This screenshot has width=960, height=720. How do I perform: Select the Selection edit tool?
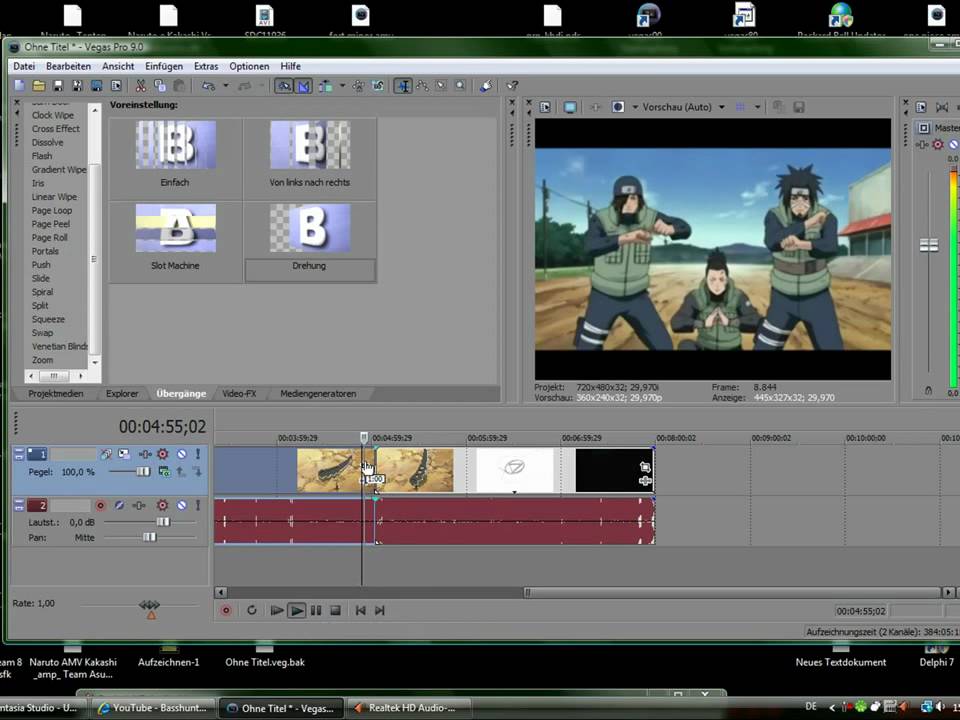click(441, 86)
